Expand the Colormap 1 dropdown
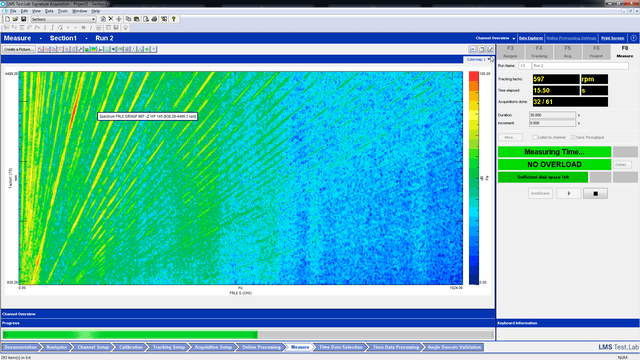The height and width of the screenshot is (360, 640). coord(479,60)
